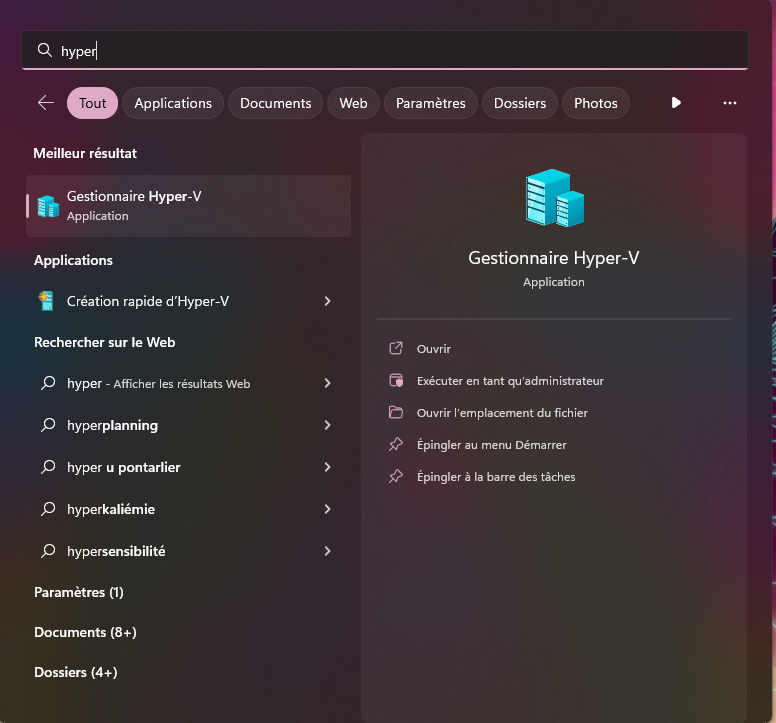Expand the hypersensibilité suggestion chevron
This screenshot has width=776, height=723.
pos(327,551)
